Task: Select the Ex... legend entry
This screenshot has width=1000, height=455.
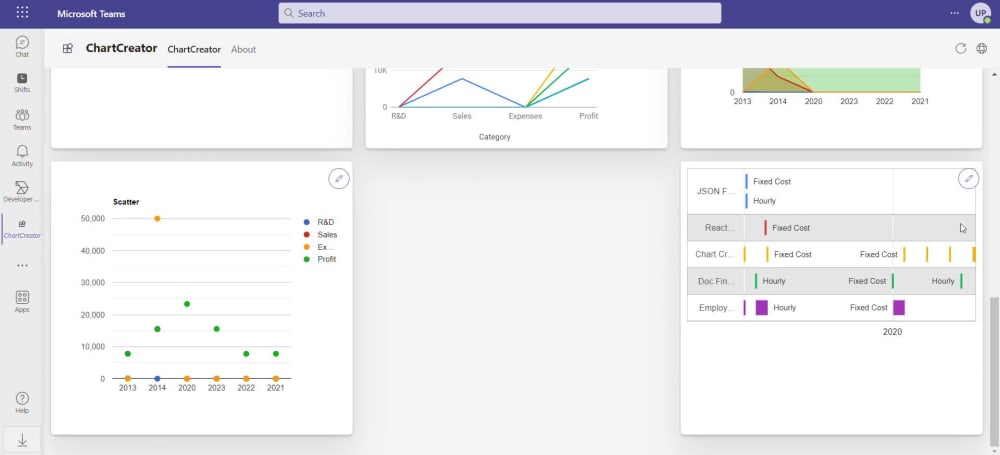Action: point(319,247)
